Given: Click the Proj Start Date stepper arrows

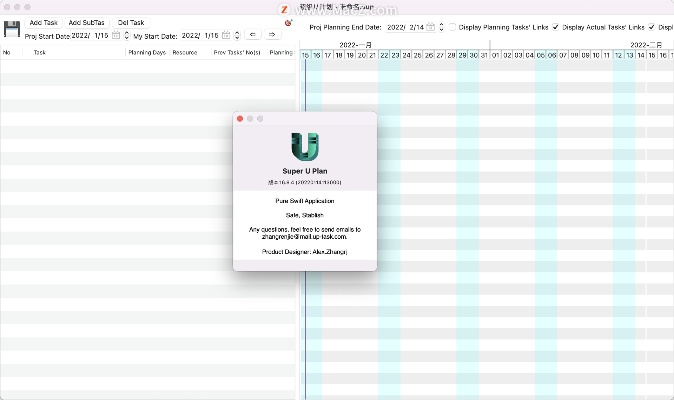Looking at the screenshot, I should [126, 36].
